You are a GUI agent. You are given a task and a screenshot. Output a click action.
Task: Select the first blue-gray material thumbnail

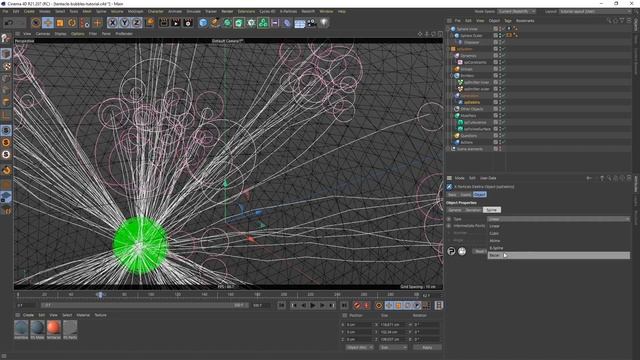21,327
